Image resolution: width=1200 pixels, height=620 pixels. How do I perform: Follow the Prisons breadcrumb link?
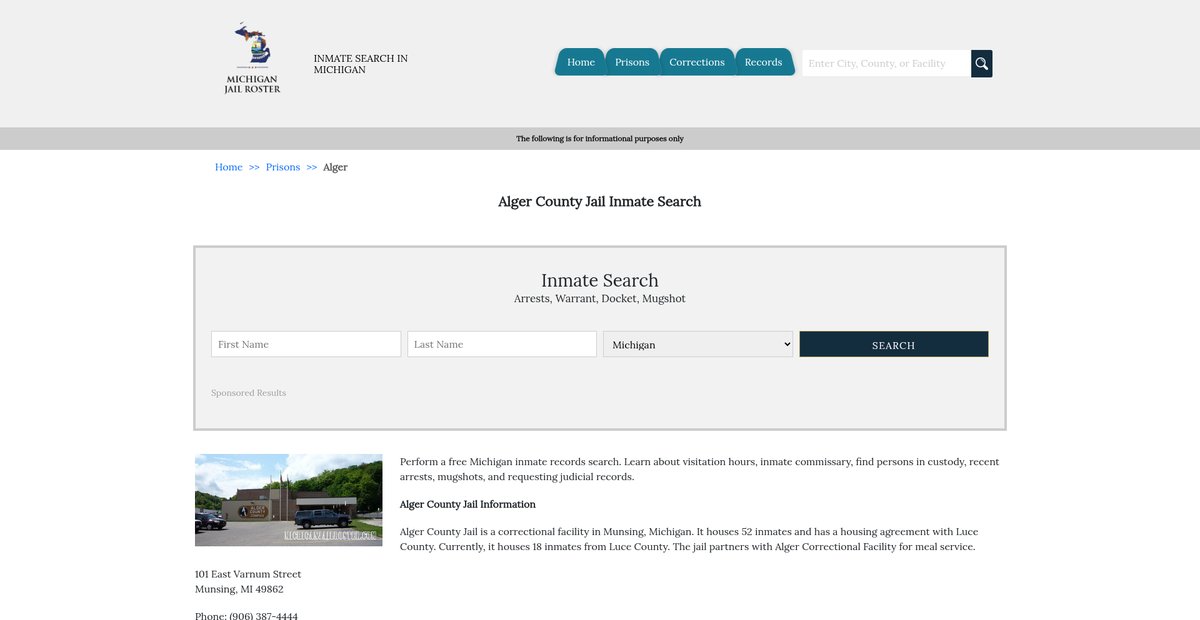click(x=283, y=167)
